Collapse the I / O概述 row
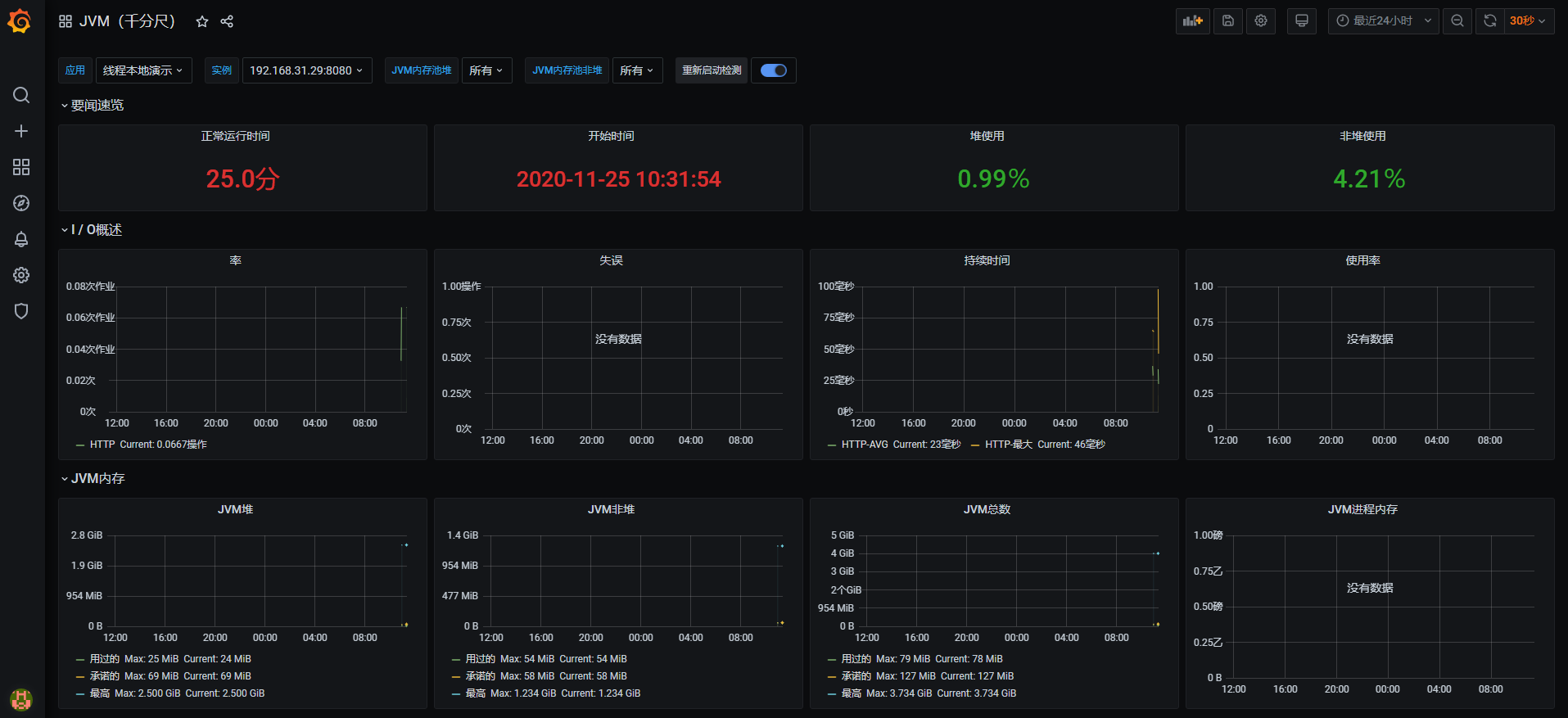This screenshot has width=1568, height=718. (92, 230)
